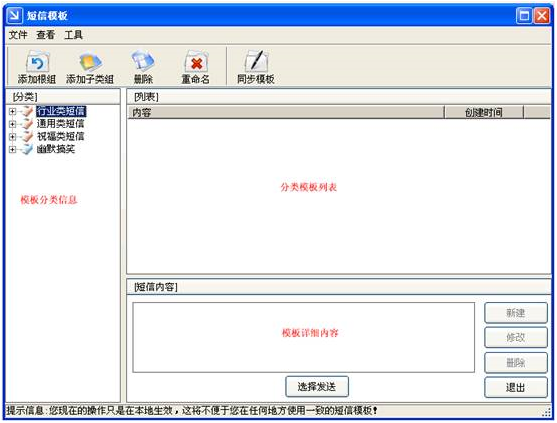Expand the 行业类短信 tree node

(12, 112)
